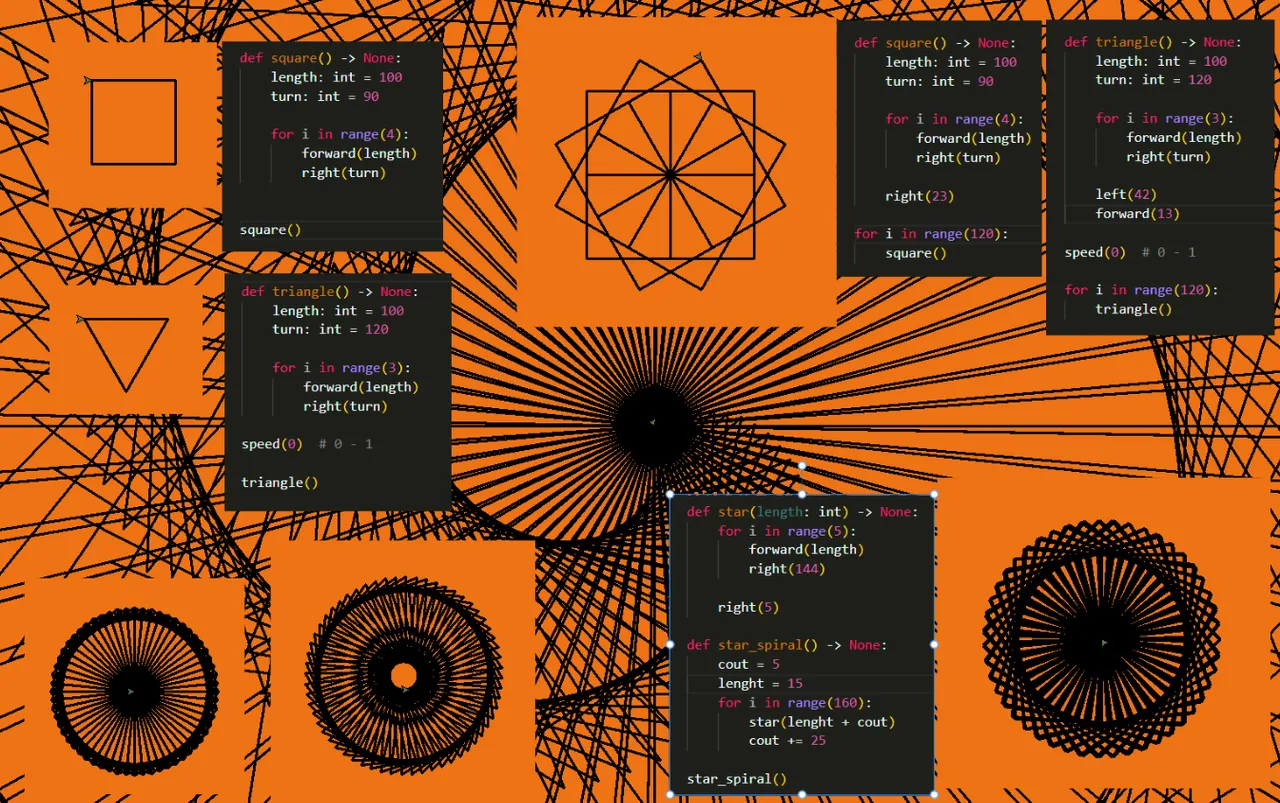Click the black center of the large starburst
The height and width of the screenshot is (803, 1280).
click(655, 426)
